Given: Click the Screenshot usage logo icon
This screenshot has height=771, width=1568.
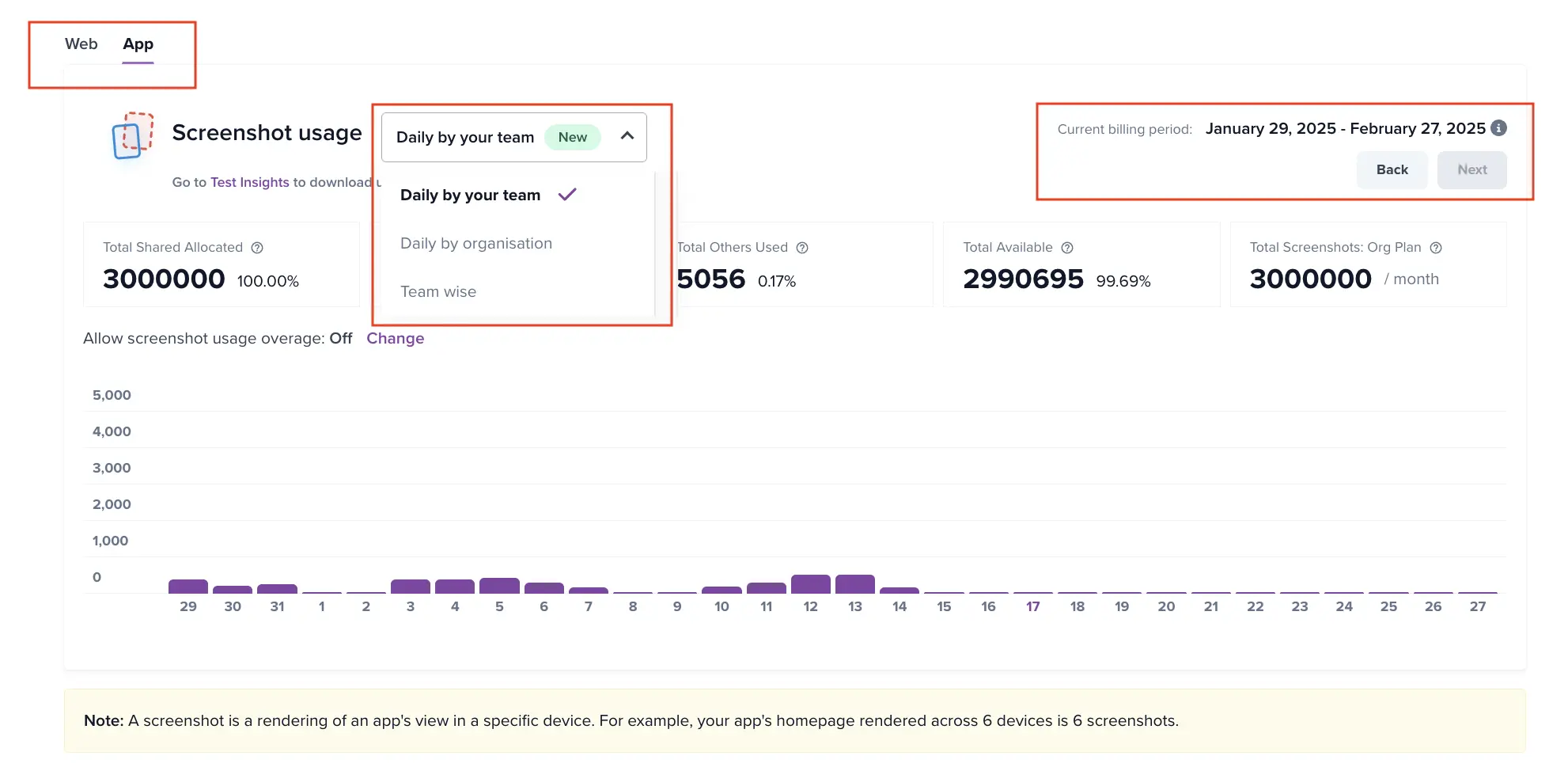Looking at the screenshot, I should pyautogui.click(x=133, y=135).
